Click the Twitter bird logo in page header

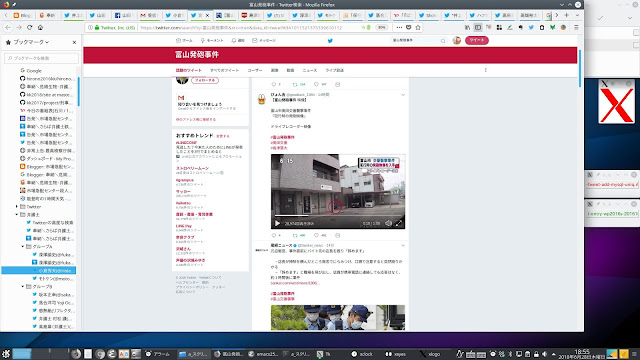pyautogui.click(x=330, y=40)
